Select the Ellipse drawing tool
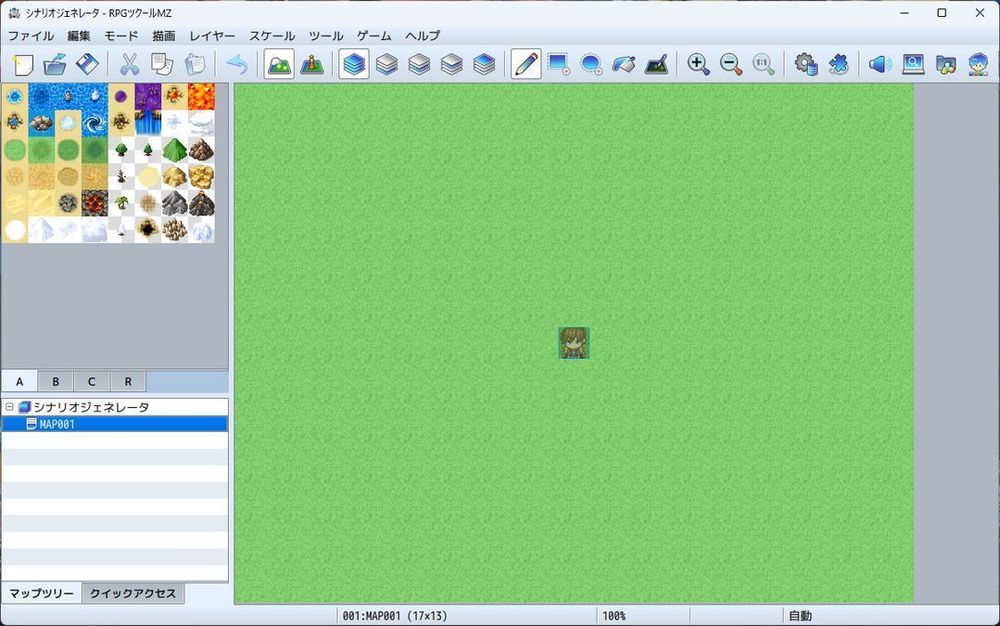The image size is (1000, 626). (x=591, y=64)
